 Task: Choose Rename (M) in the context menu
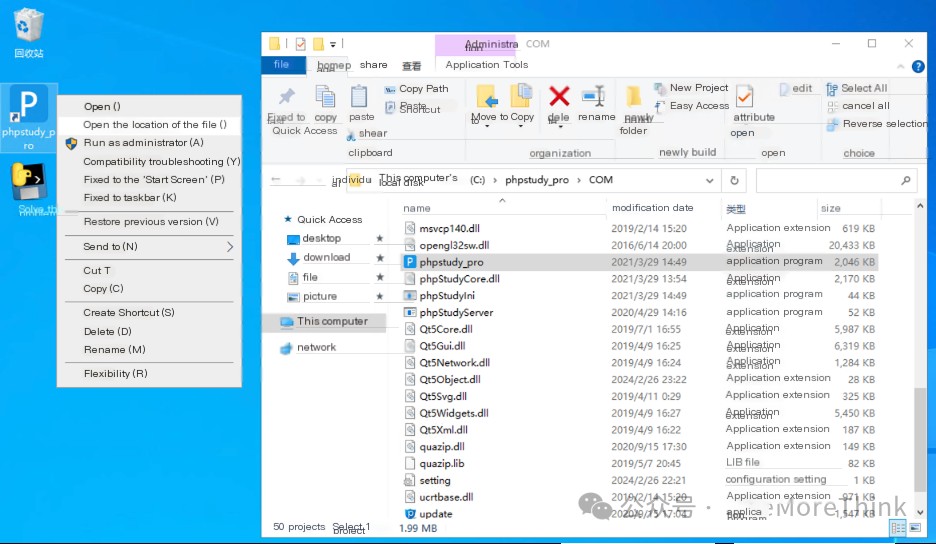tap(149, 349)
